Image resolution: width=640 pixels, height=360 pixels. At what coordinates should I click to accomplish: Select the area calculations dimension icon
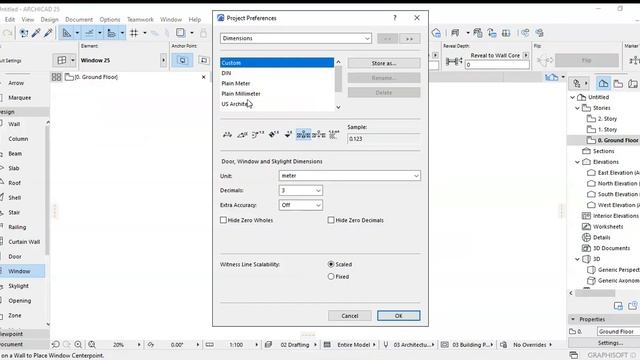[333, 134]
